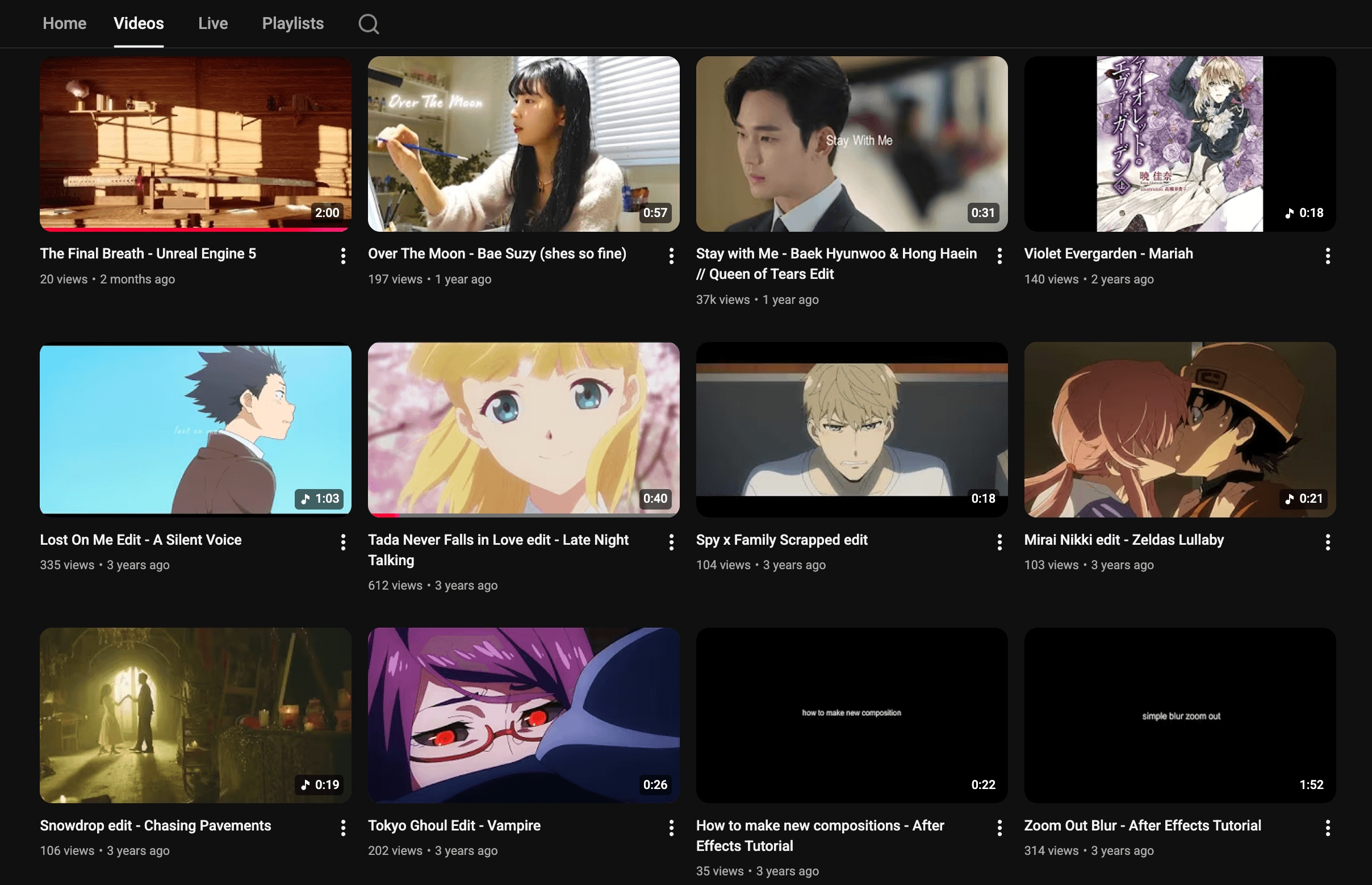This screenshot has width=1372, height=885.
Task: Open options for Zoom Out Blur tutorial
Action: pos(1327,828)
